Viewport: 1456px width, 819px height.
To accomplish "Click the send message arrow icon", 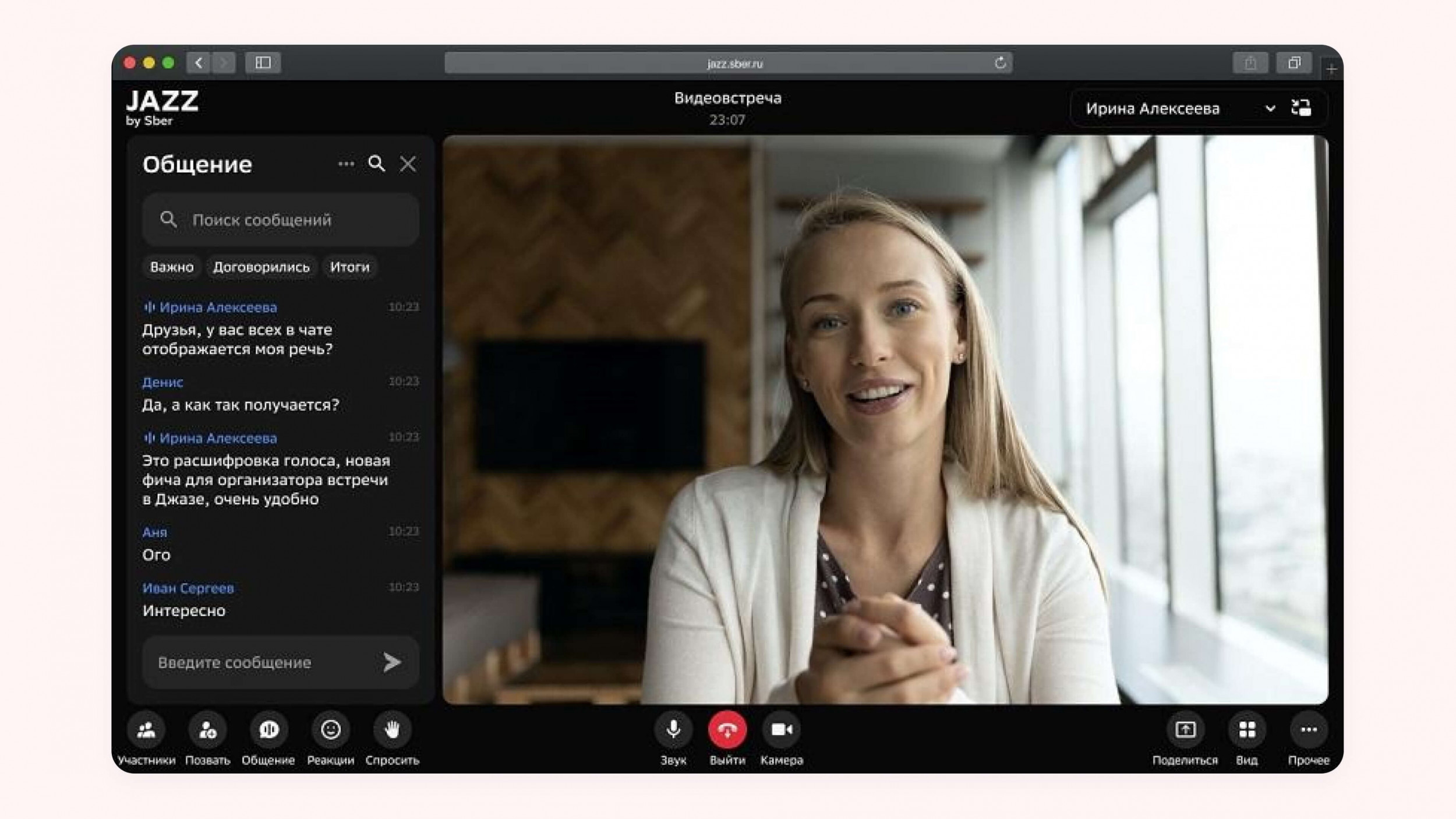I will click(392, 662).
